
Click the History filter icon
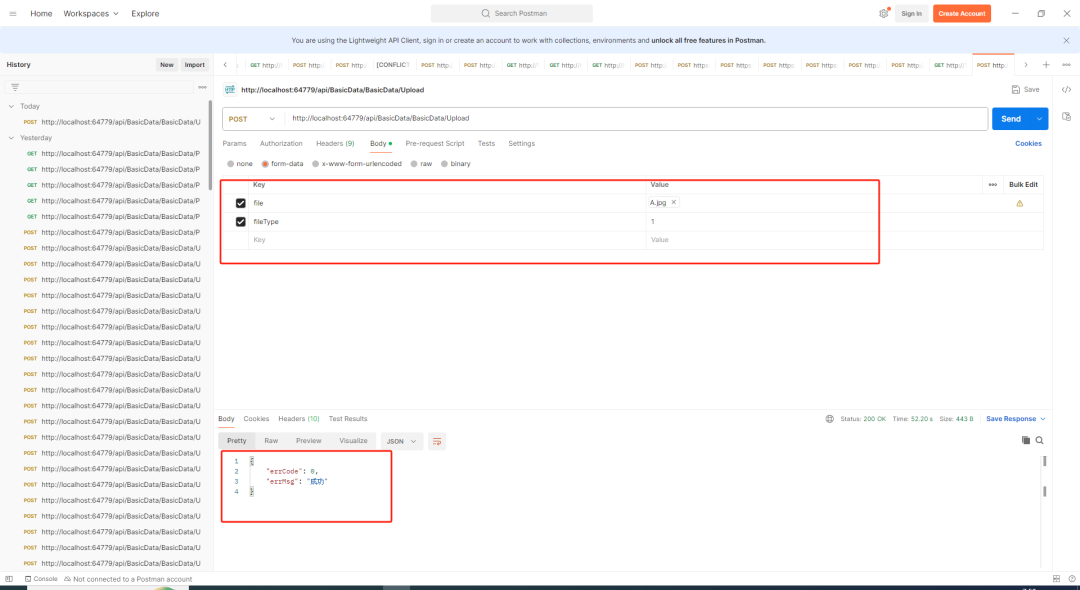pos(15,87)
